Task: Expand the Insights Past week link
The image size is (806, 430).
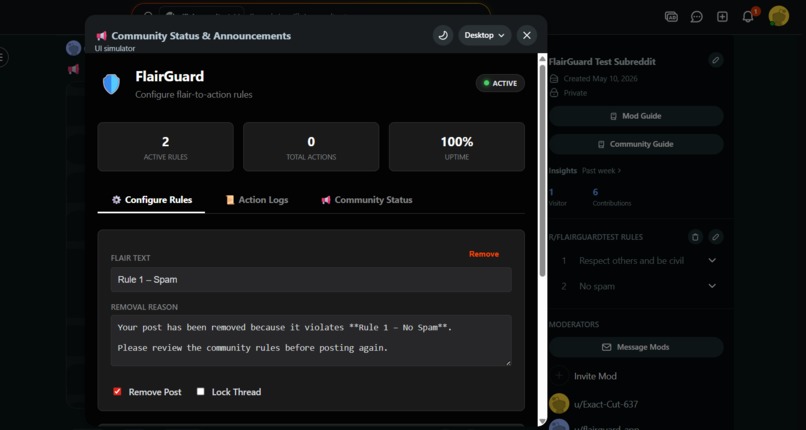Action: (x=601, y=171)
